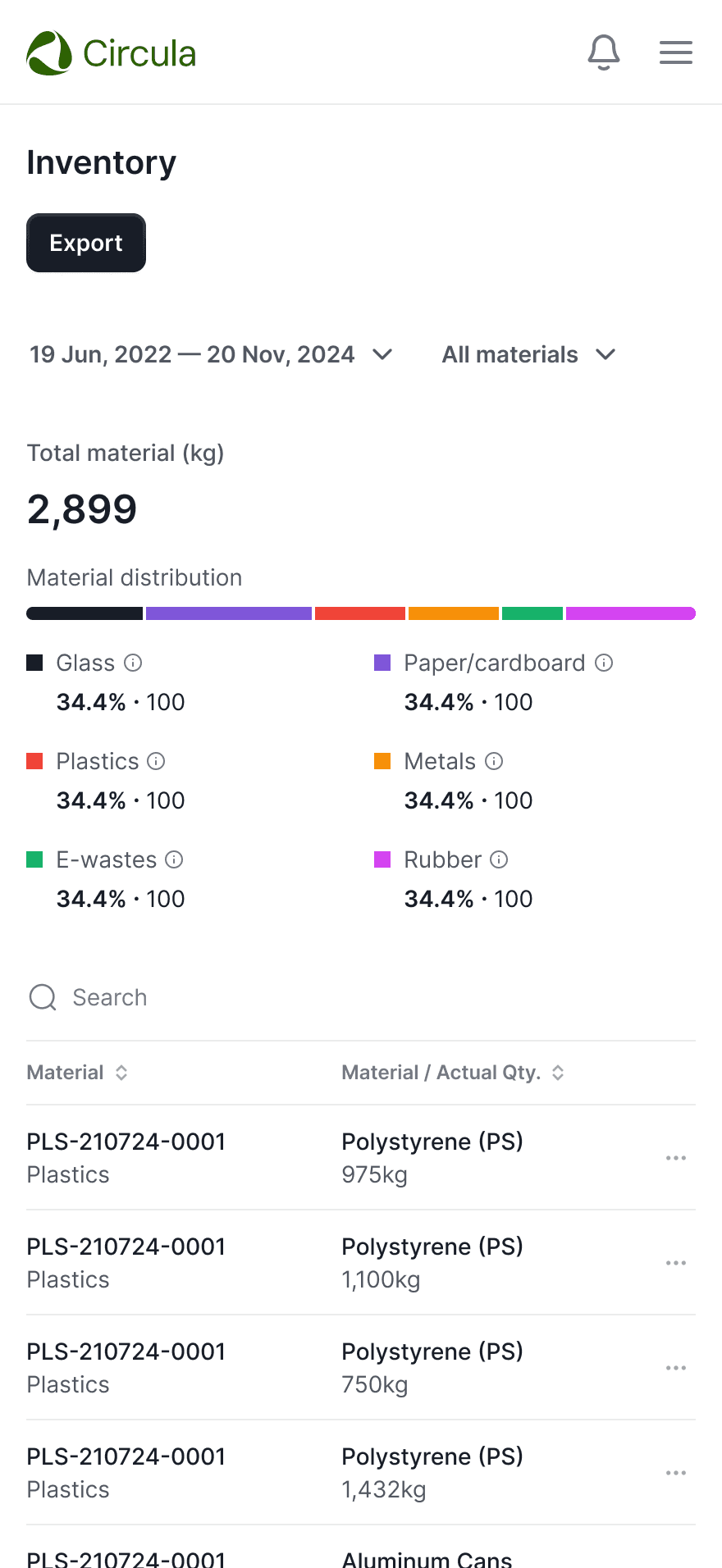Viewport: 722px width, 1568px height.
Task: Sort by Material / Actual Qty. column
Action: [453, 1073]
